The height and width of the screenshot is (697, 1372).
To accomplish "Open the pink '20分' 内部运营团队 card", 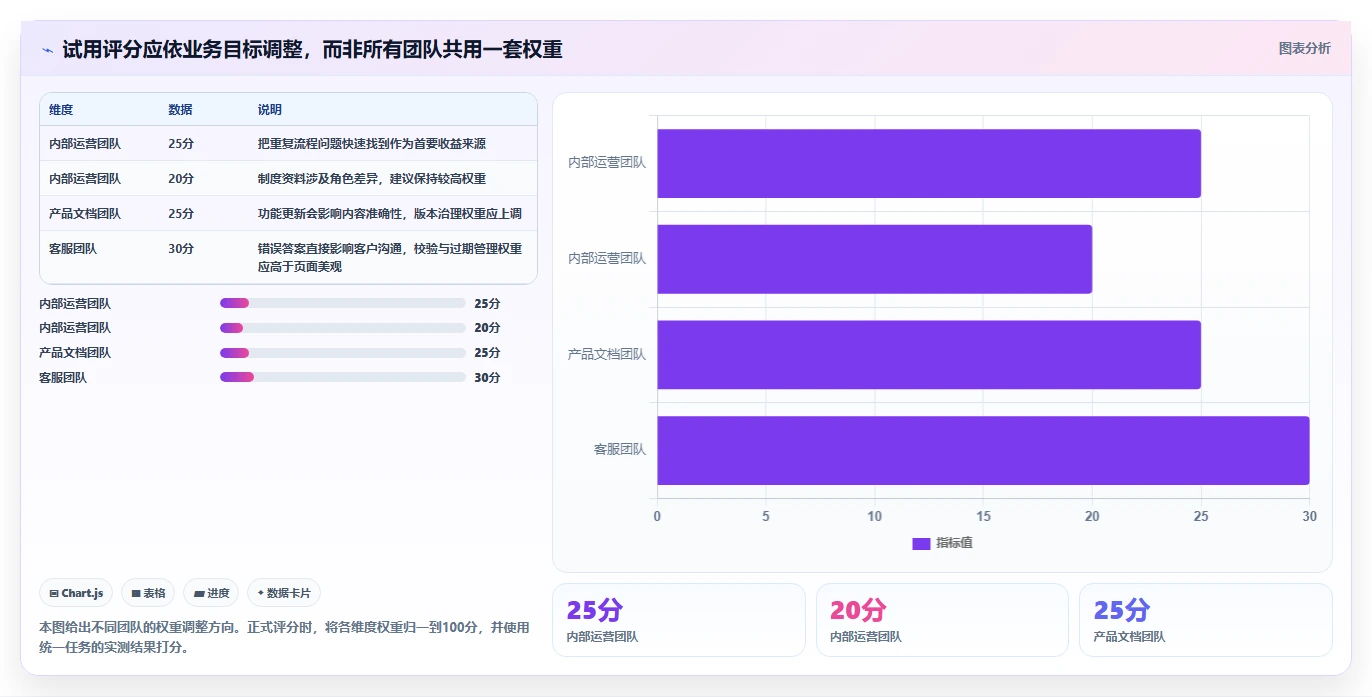I will (x=942, y=620).
